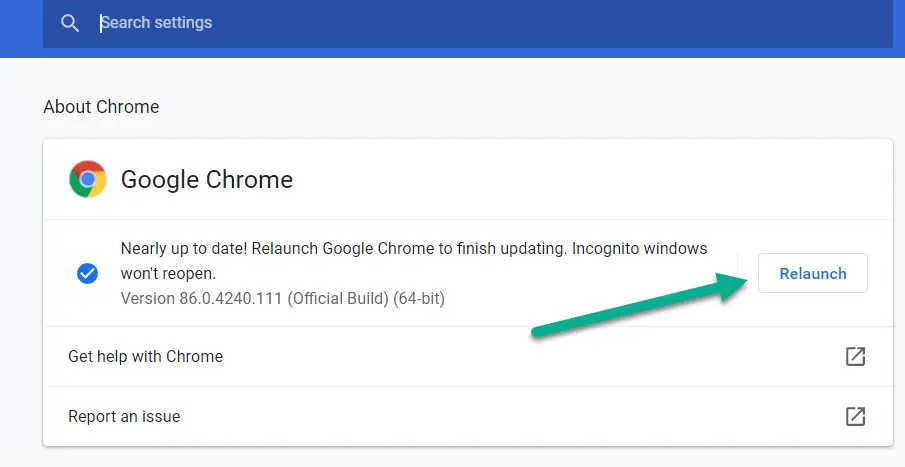The width and height of the screenshot is (905, 467).
Task: Click the blue update checkmark icon
Action: click(x=87, y=273)
